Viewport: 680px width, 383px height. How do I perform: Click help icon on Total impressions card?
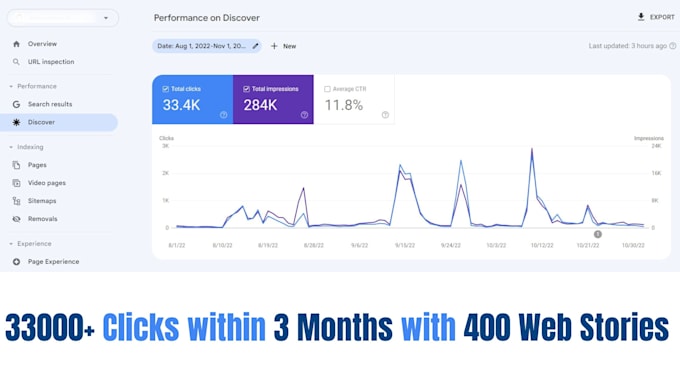tap(304, 115)
